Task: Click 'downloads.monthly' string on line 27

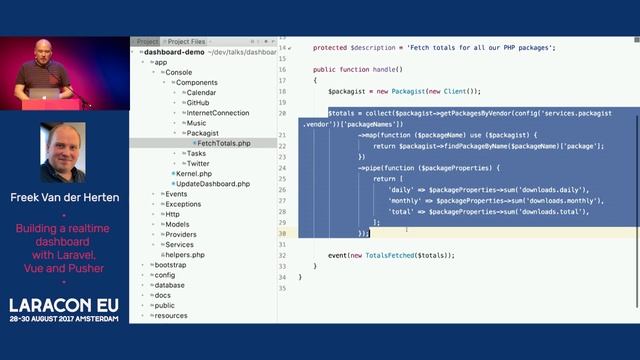Action: pyautogui.click(x=561, y=201)
